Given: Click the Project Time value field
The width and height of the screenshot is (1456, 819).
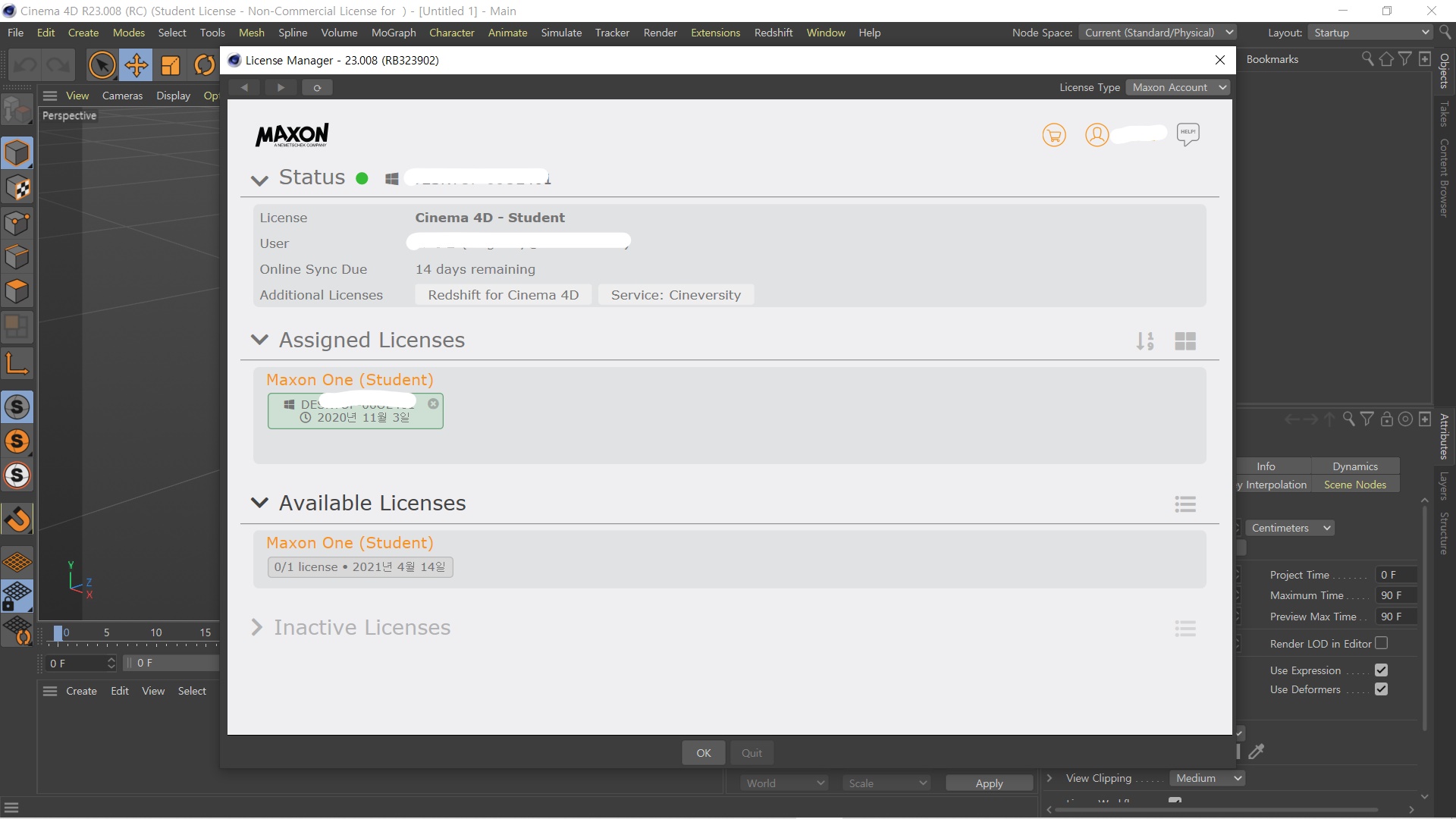Looking at the screenshot, I should click(1396, 575).
